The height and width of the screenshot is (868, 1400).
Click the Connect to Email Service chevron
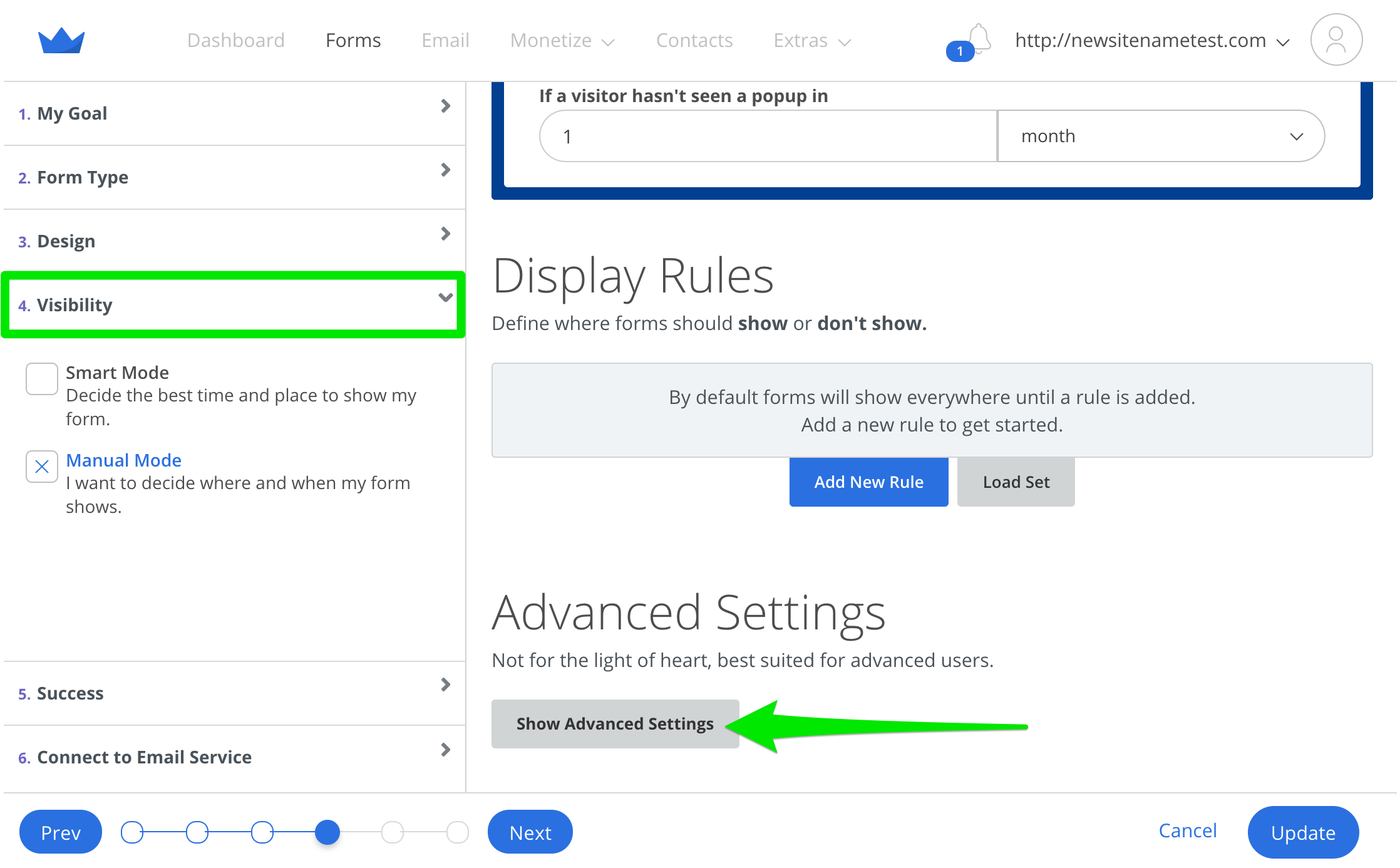pyautogui.click(x=445, y=750)
